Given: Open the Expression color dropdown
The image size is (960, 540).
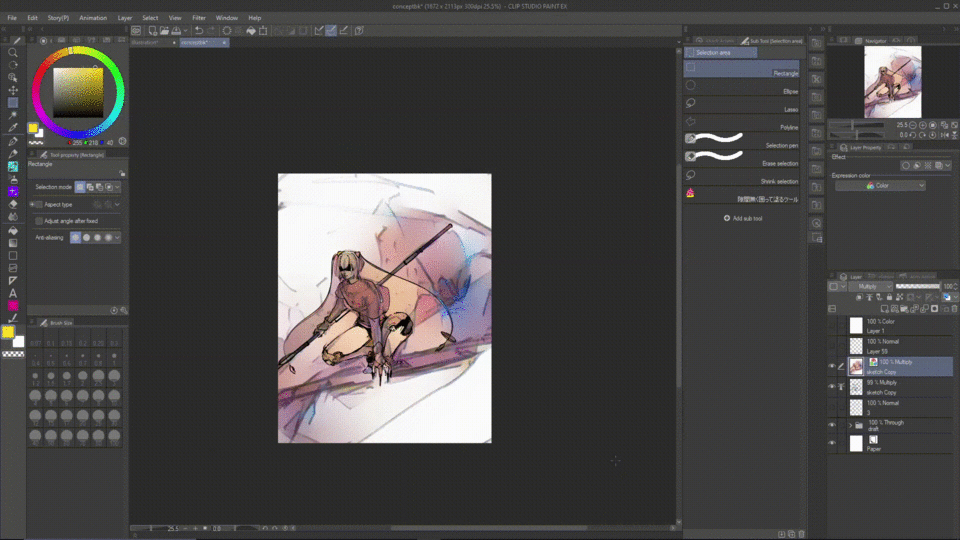Looking at the screenshot, I should click(x=880, y=186).
